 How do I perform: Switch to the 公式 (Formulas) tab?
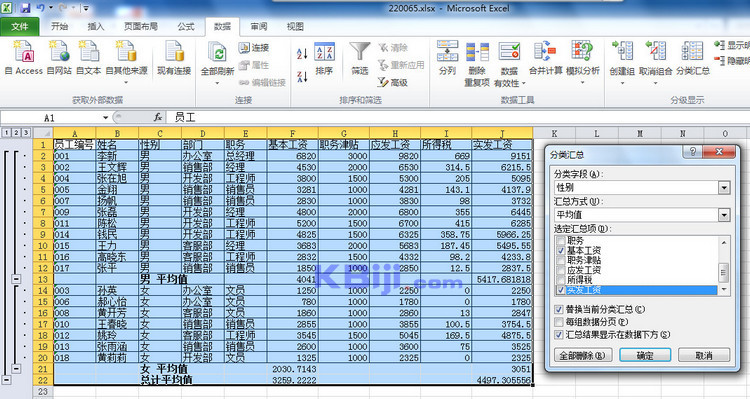click(x=186, y=27)
